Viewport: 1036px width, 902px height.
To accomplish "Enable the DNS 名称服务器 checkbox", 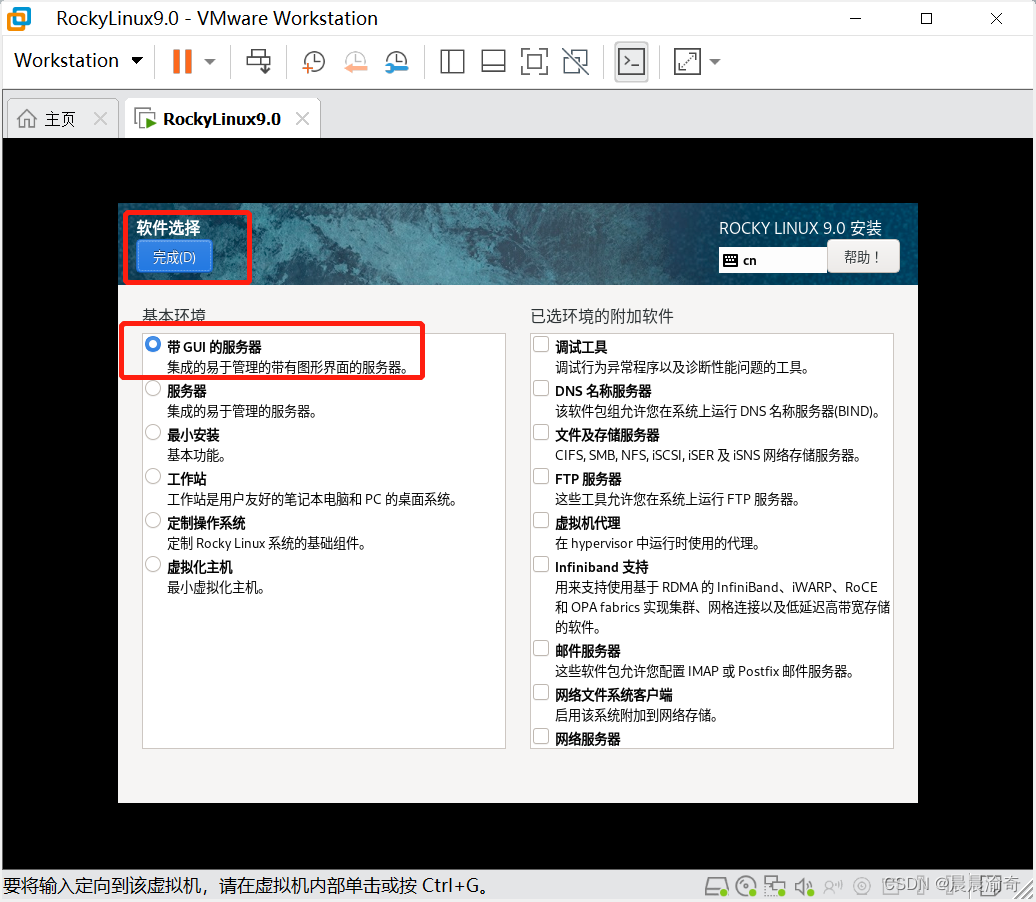I will 541,389.
